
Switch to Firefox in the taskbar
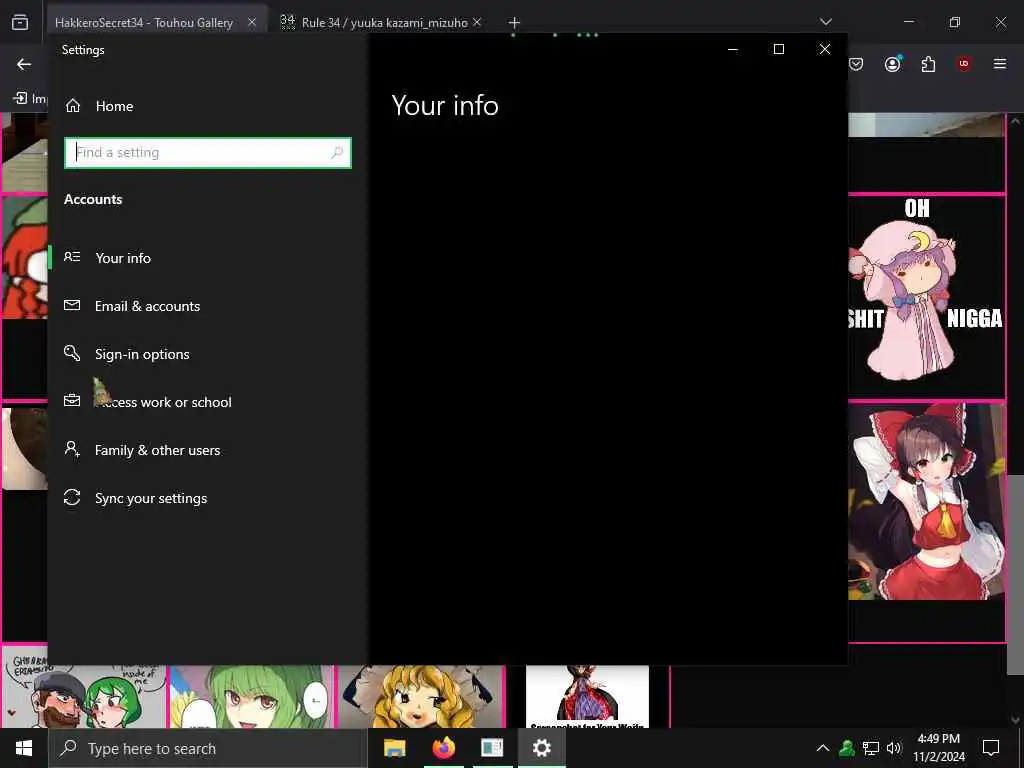[x=443, y=748]
